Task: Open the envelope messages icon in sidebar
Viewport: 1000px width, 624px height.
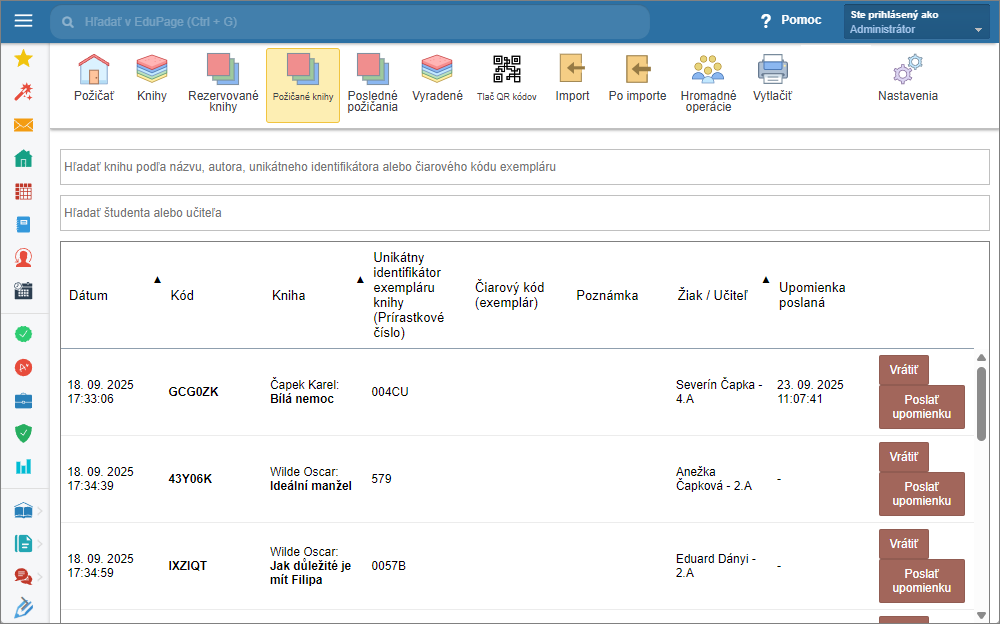Action: [24, 125]
